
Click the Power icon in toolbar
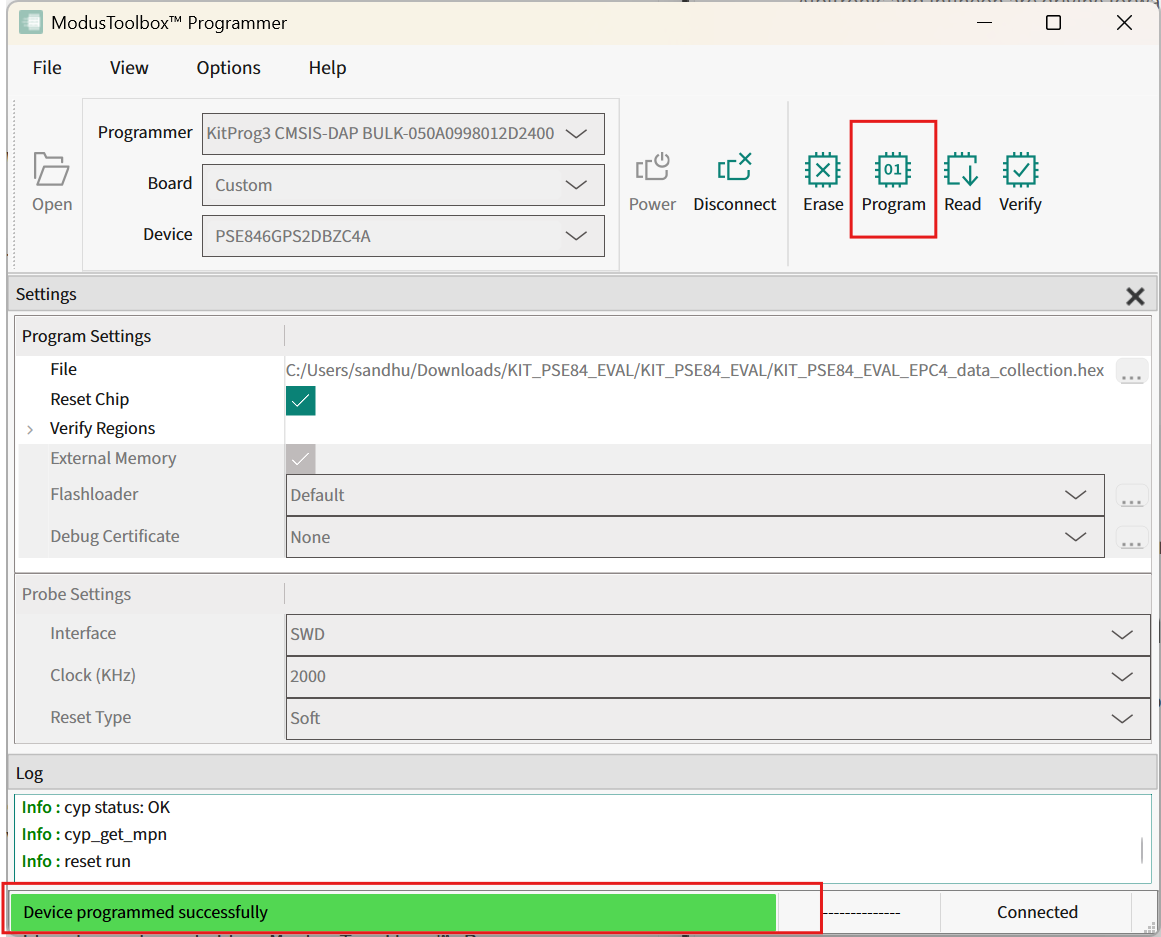click(x=652, y=168)
